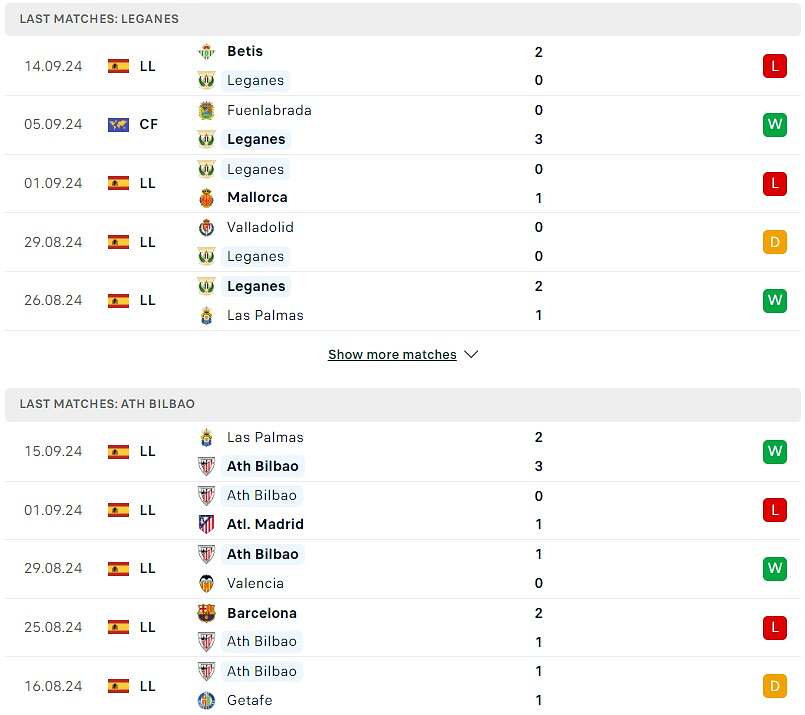This screenshot has height=715, width=805.
Task: Click the Valencia club crest icon
Action: tap(207, 583)
